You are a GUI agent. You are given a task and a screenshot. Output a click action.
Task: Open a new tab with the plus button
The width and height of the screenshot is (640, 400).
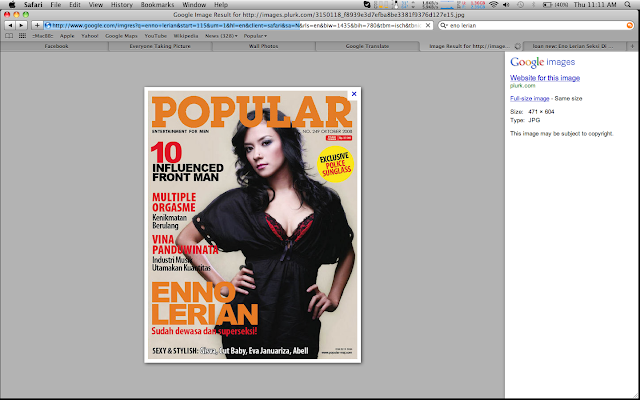[633, 46]
